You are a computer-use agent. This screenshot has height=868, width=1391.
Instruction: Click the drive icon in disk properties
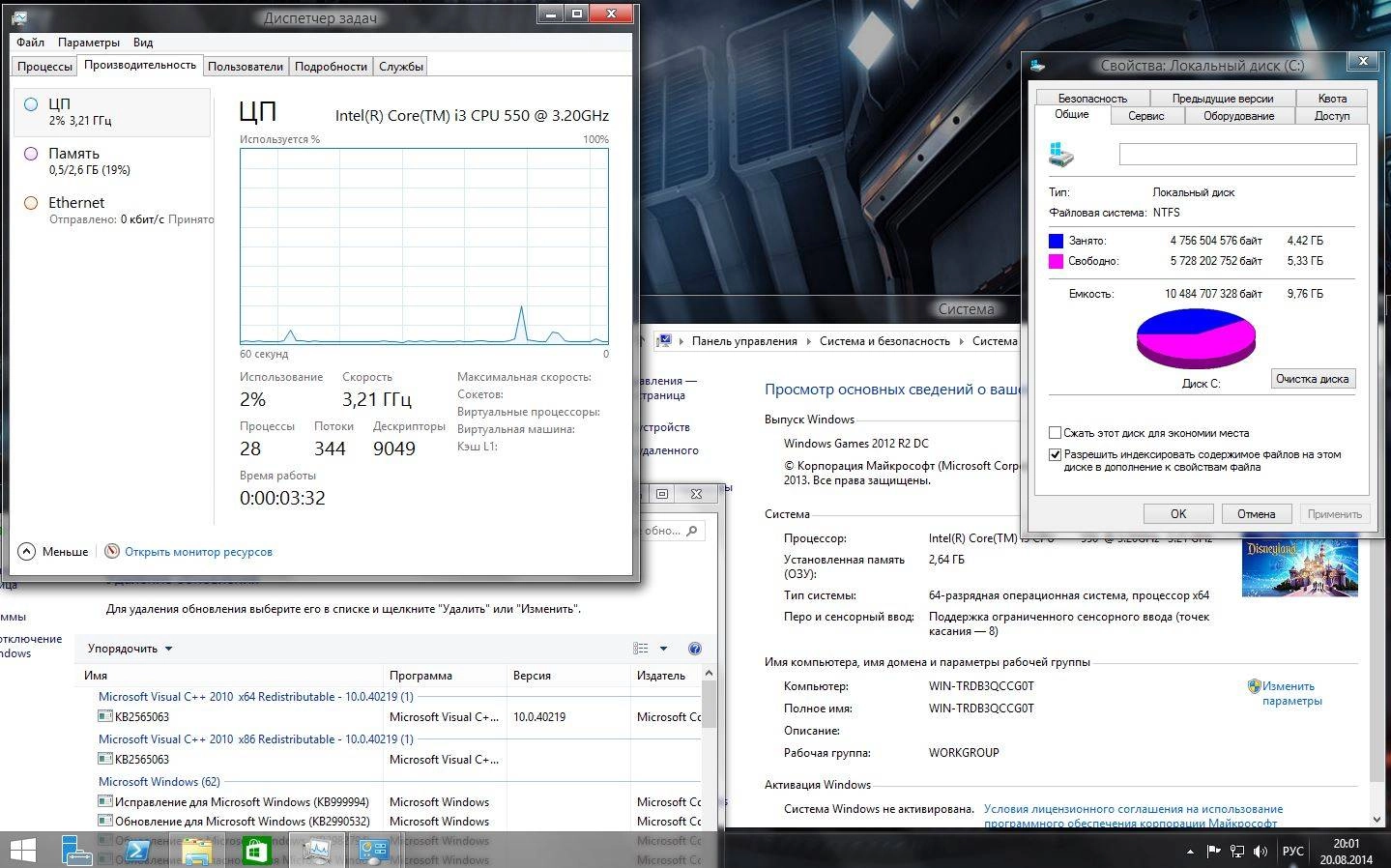click(1061, 155)
